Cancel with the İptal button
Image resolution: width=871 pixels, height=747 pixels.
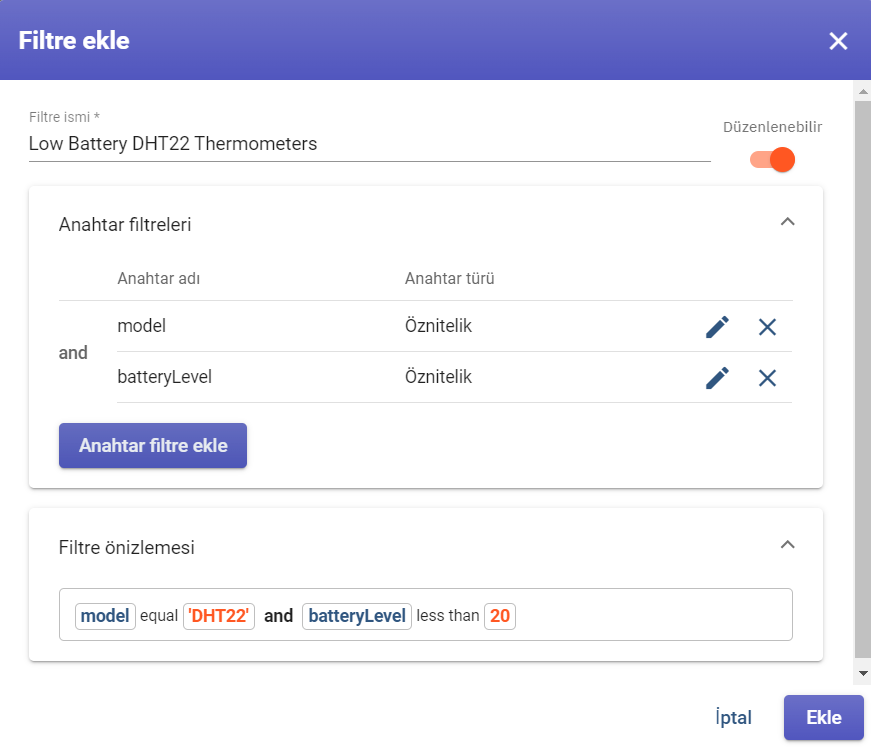tap(733, 718)
